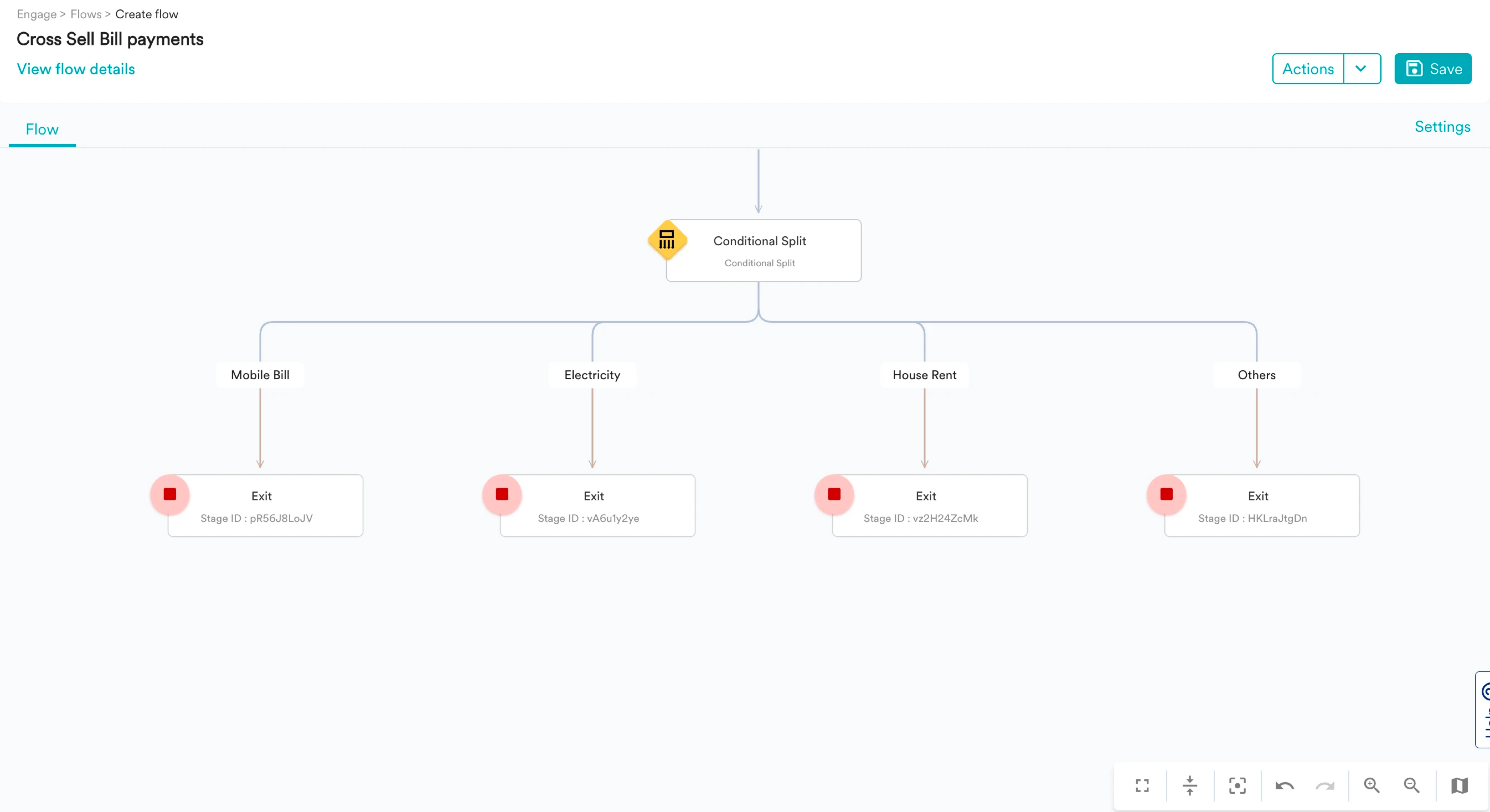Click the Create flow breadcrumb text

coord(147,14)
